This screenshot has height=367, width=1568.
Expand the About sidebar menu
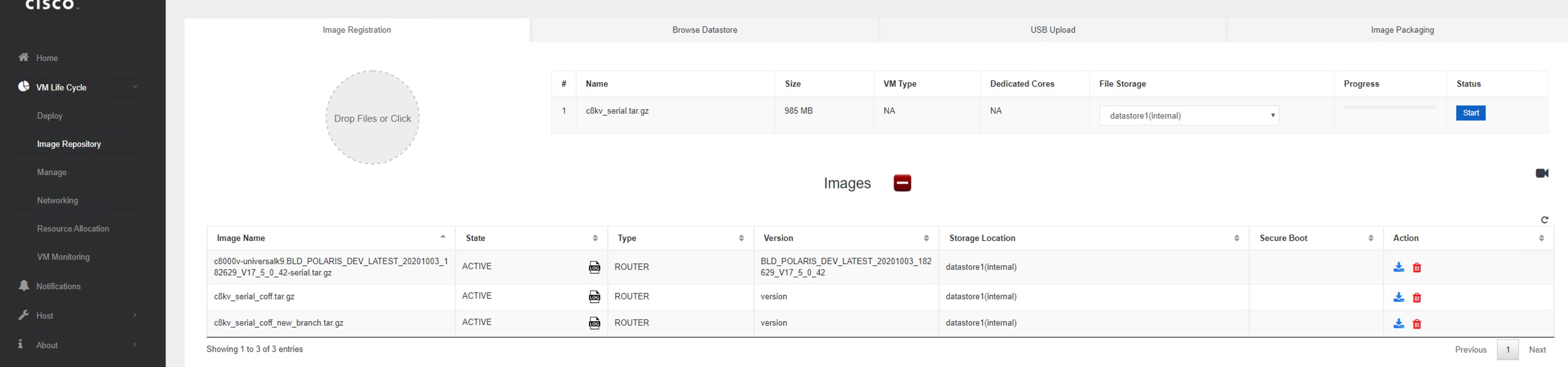(x=77, y=345)
